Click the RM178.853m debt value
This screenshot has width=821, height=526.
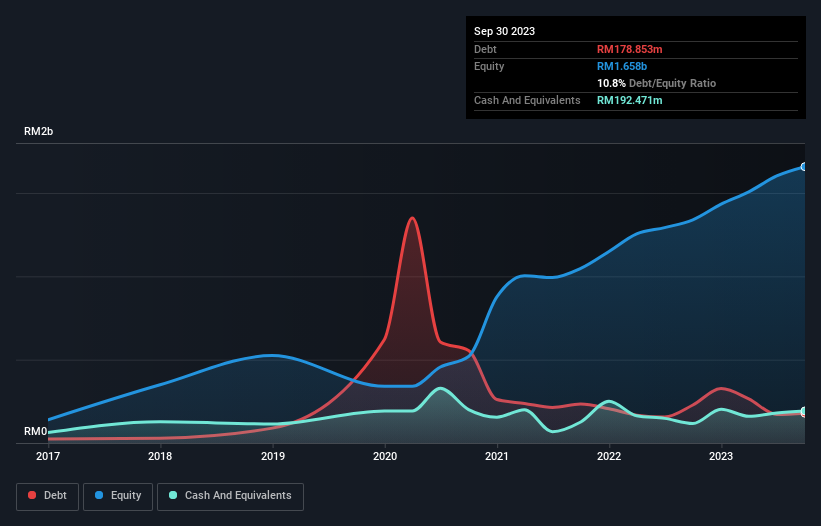tap(629, 49)
